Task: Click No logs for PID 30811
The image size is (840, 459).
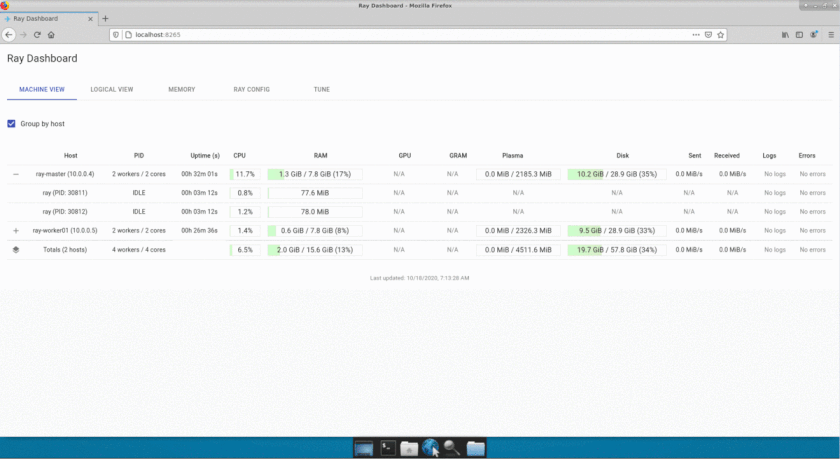Action: (x=775, y=193)
